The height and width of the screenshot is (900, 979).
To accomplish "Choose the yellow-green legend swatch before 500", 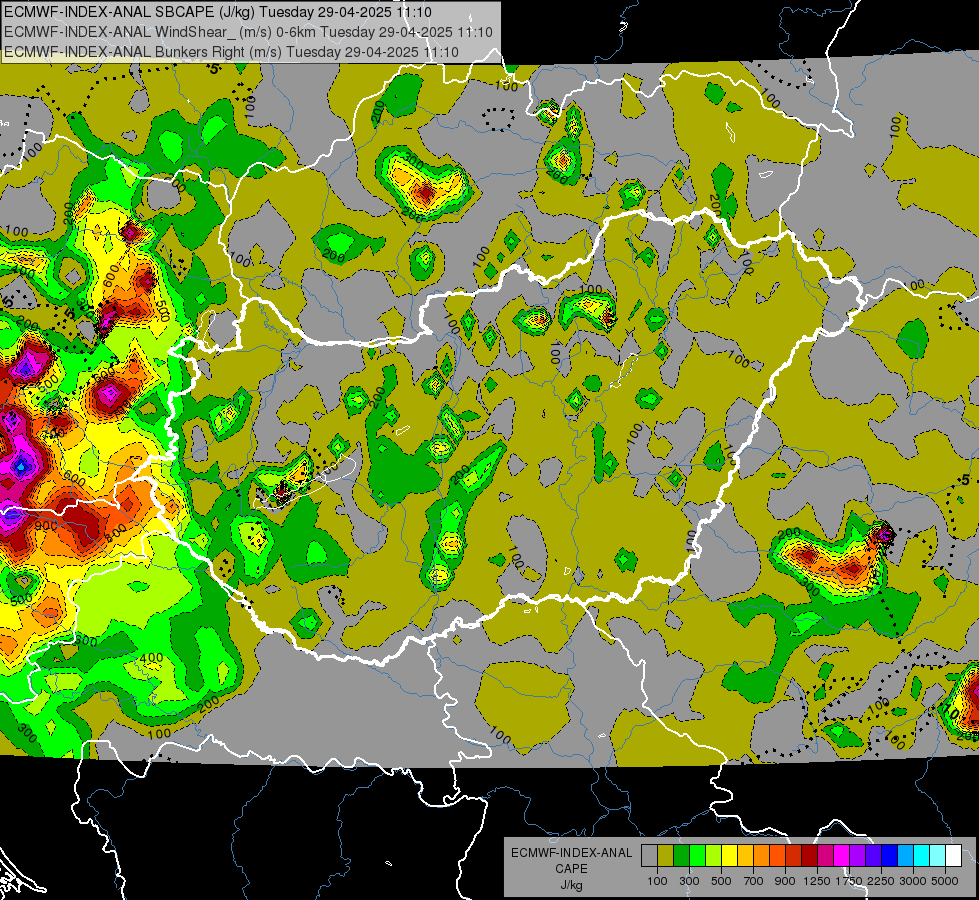I will [714, 856].
